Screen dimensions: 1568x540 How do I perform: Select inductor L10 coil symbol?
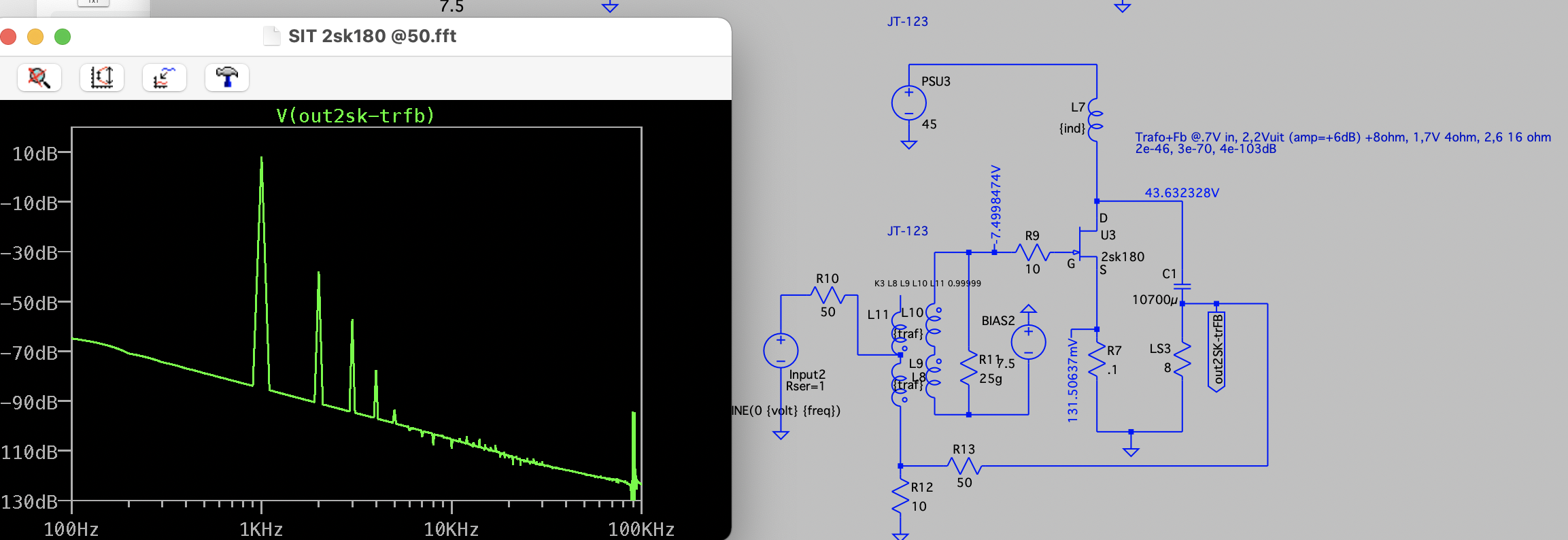[934, 324]
